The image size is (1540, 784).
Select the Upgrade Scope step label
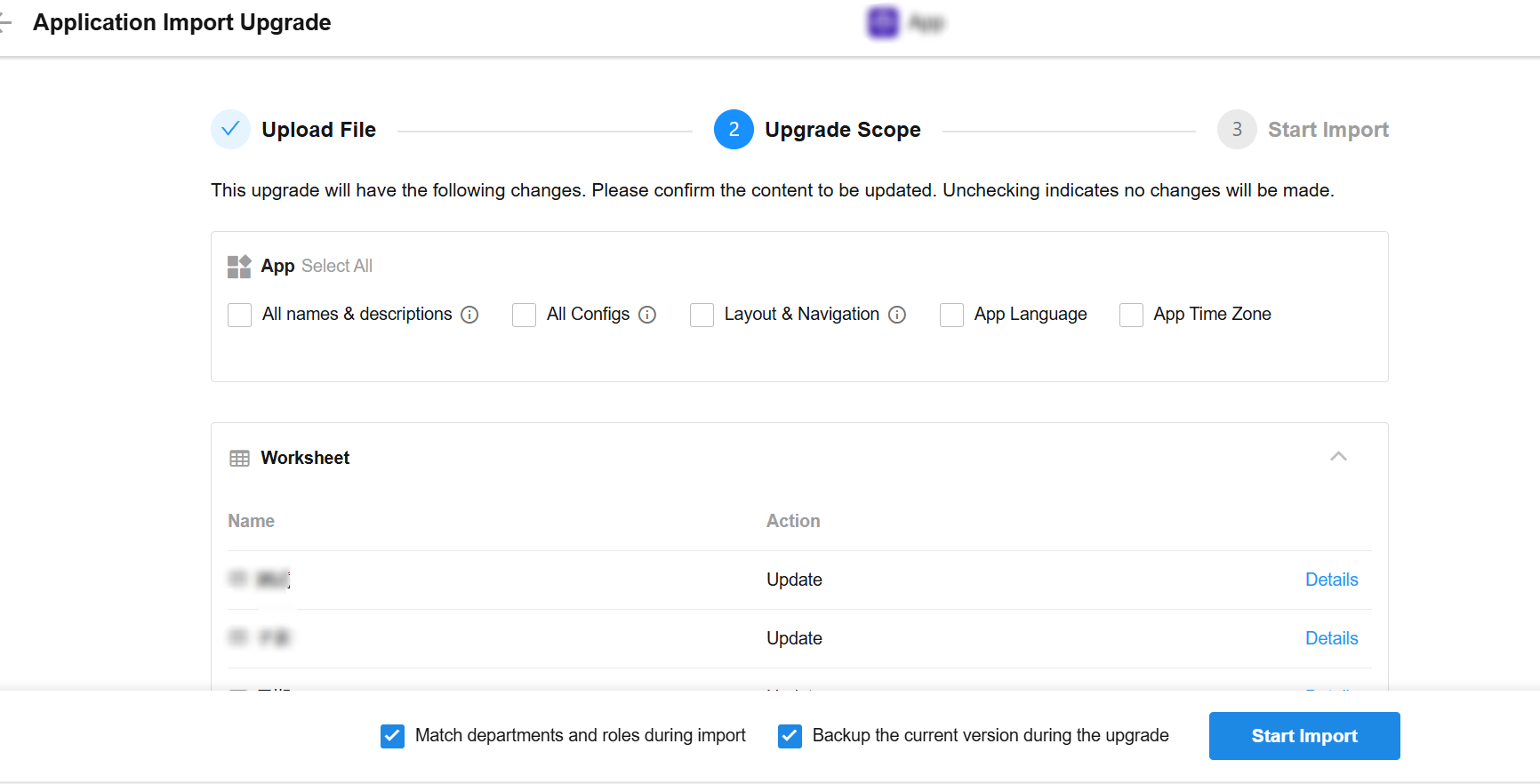pyautogui.click(x=843, y=130)
